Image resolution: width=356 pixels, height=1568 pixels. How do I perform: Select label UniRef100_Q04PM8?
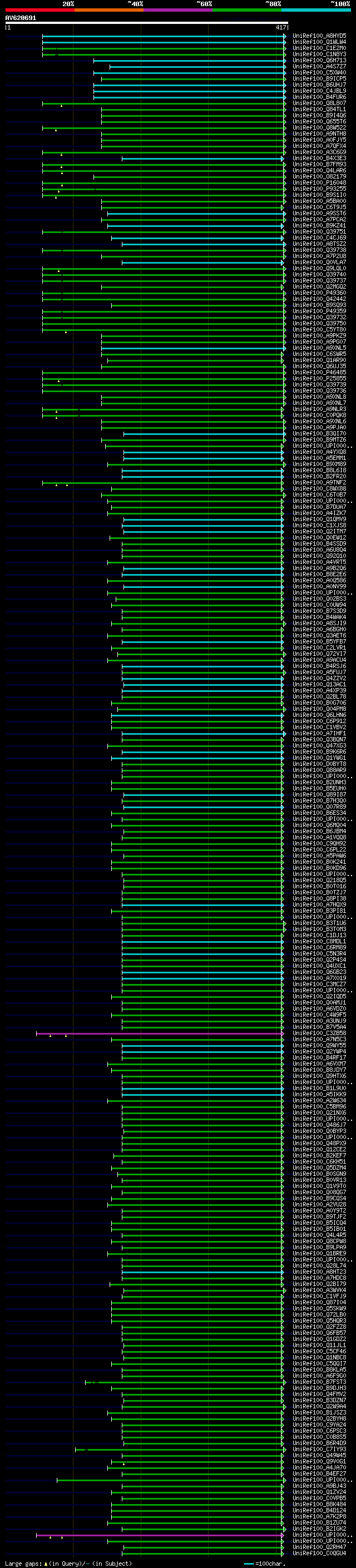[319, 709]
